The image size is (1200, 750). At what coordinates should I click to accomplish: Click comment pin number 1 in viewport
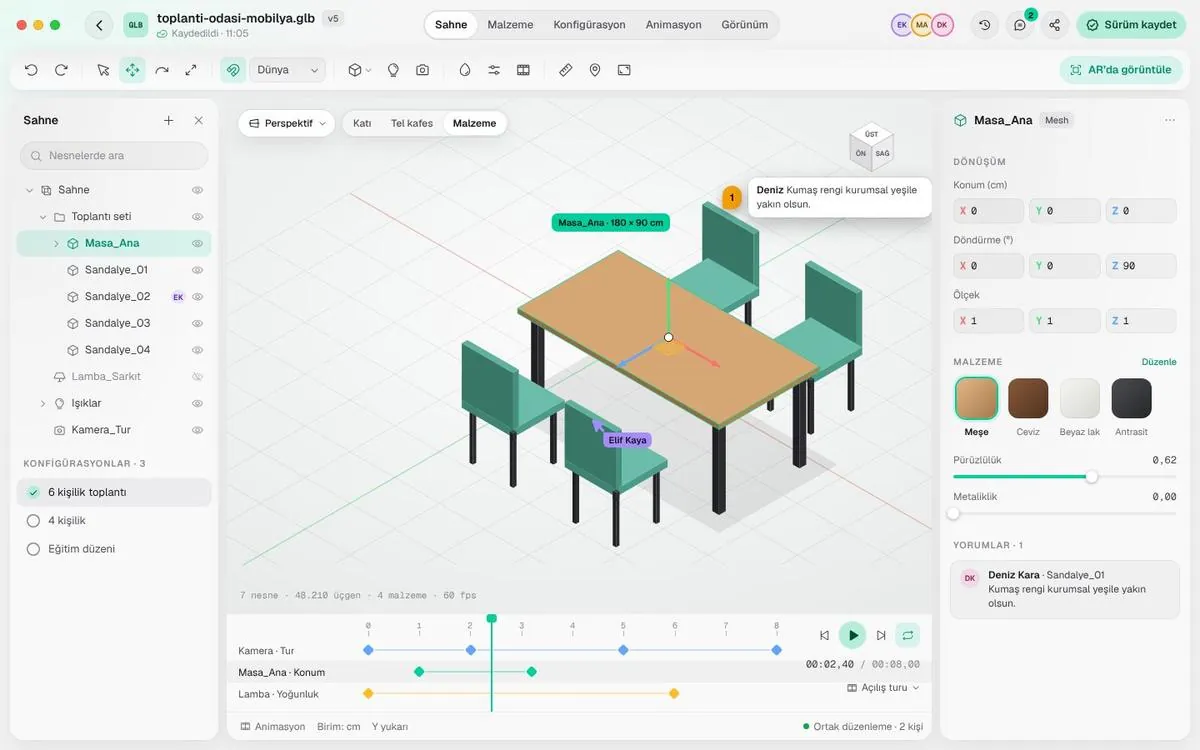click(732, 198)
